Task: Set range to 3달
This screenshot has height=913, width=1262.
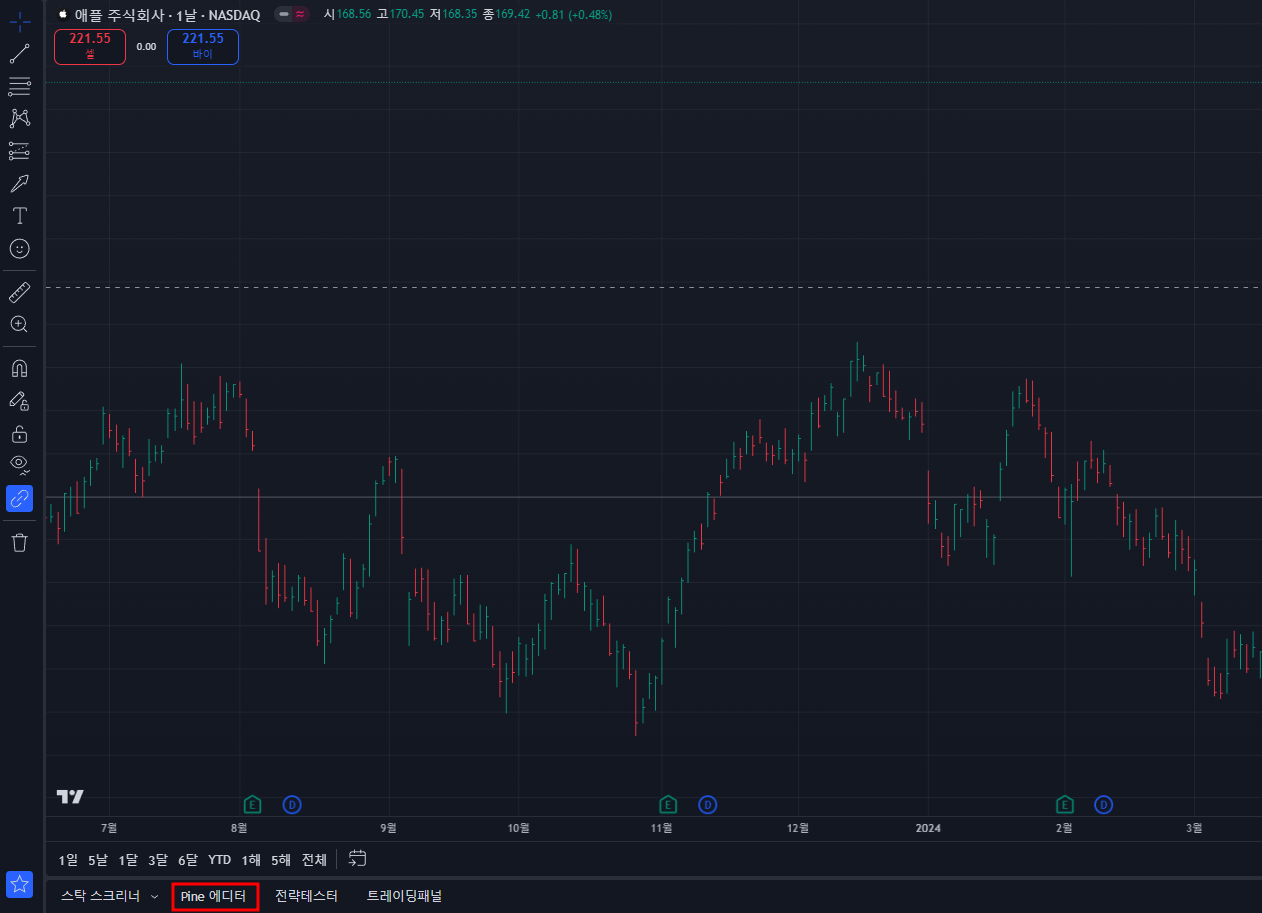Action: point(158,859)
